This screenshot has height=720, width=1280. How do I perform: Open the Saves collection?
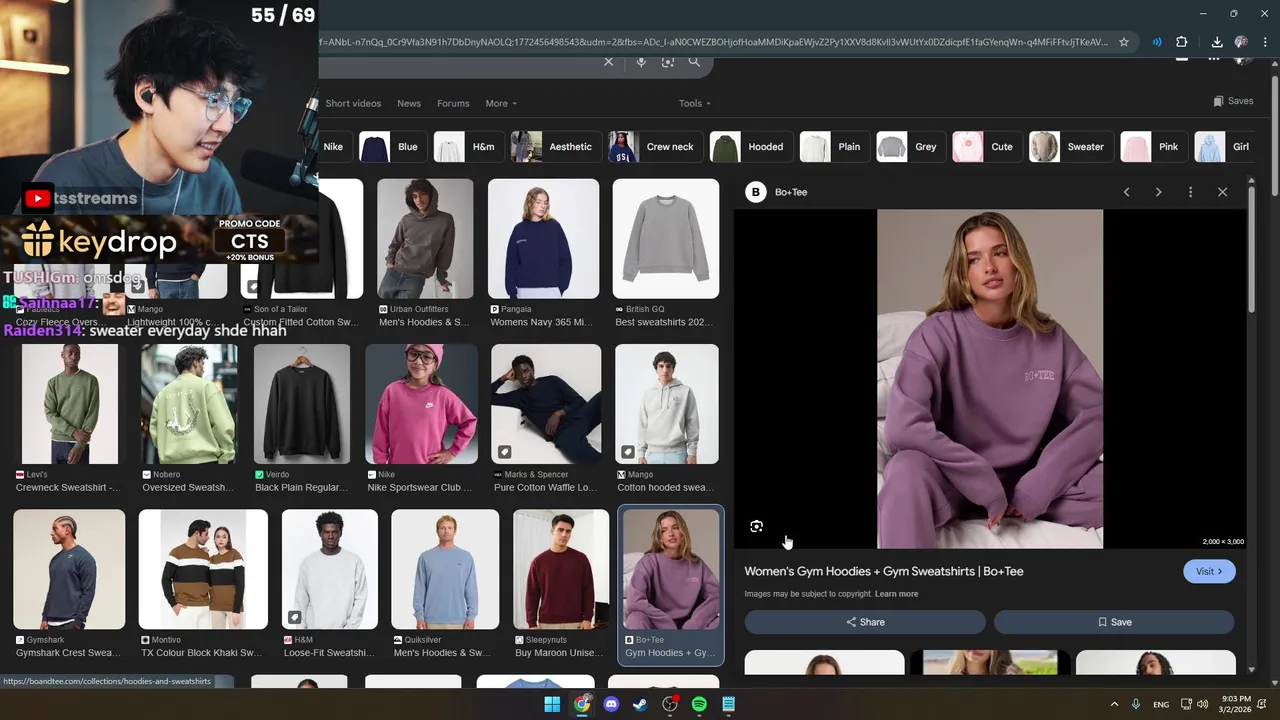click(1233, 101)
